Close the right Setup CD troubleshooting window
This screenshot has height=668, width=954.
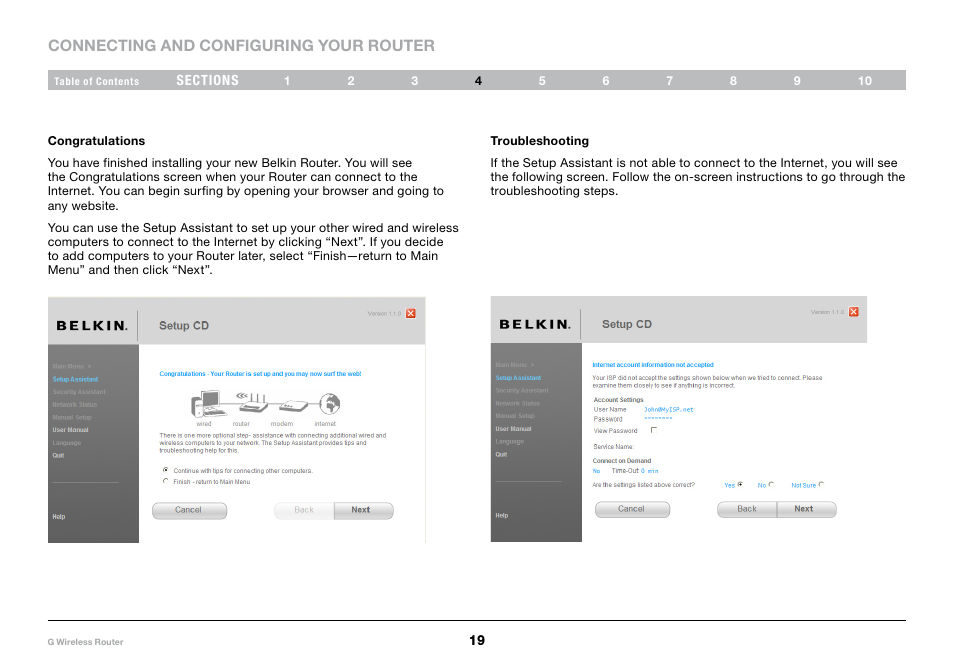point(854,311)
